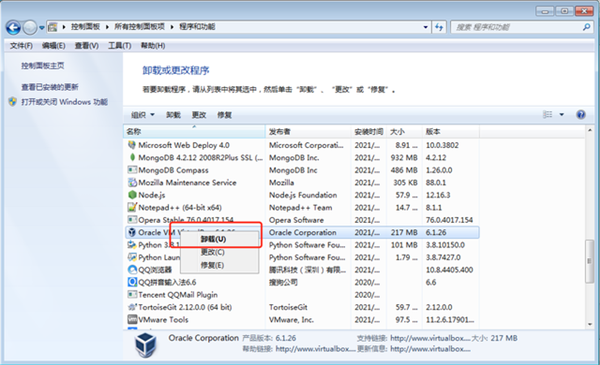Click the Control Panel icon in address bar
Screen dimensions: 600x365
tap(53, 27)
